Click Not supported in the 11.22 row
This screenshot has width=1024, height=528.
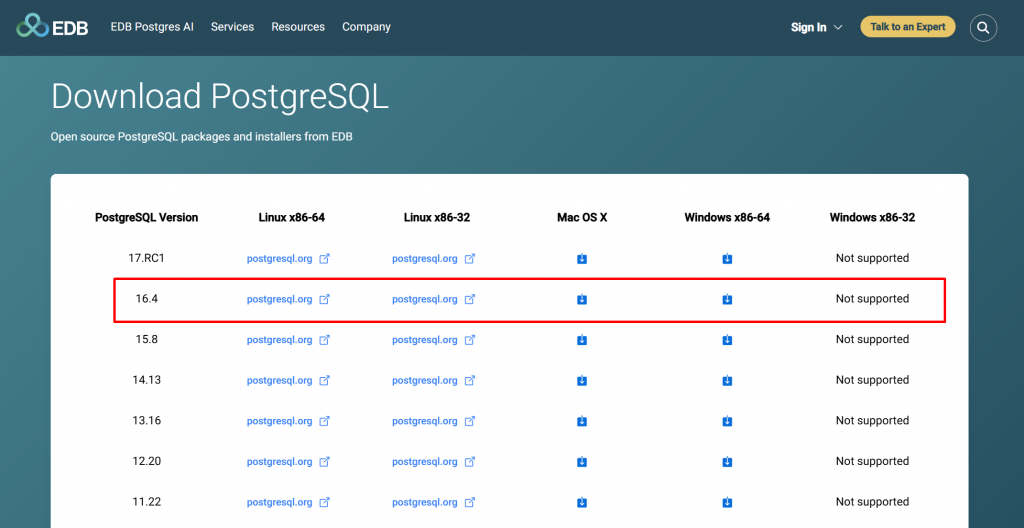click(872, 502)
